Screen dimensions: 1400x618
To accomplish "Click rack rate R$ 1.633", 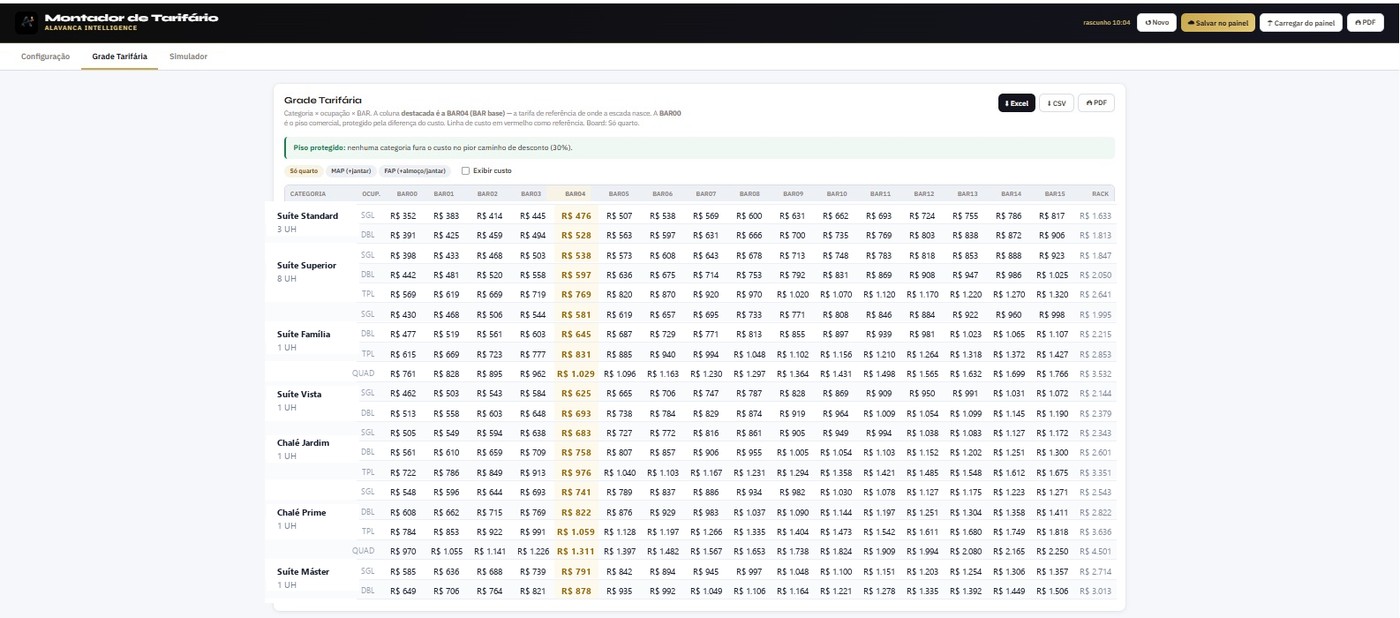I will pos(1096,216).
